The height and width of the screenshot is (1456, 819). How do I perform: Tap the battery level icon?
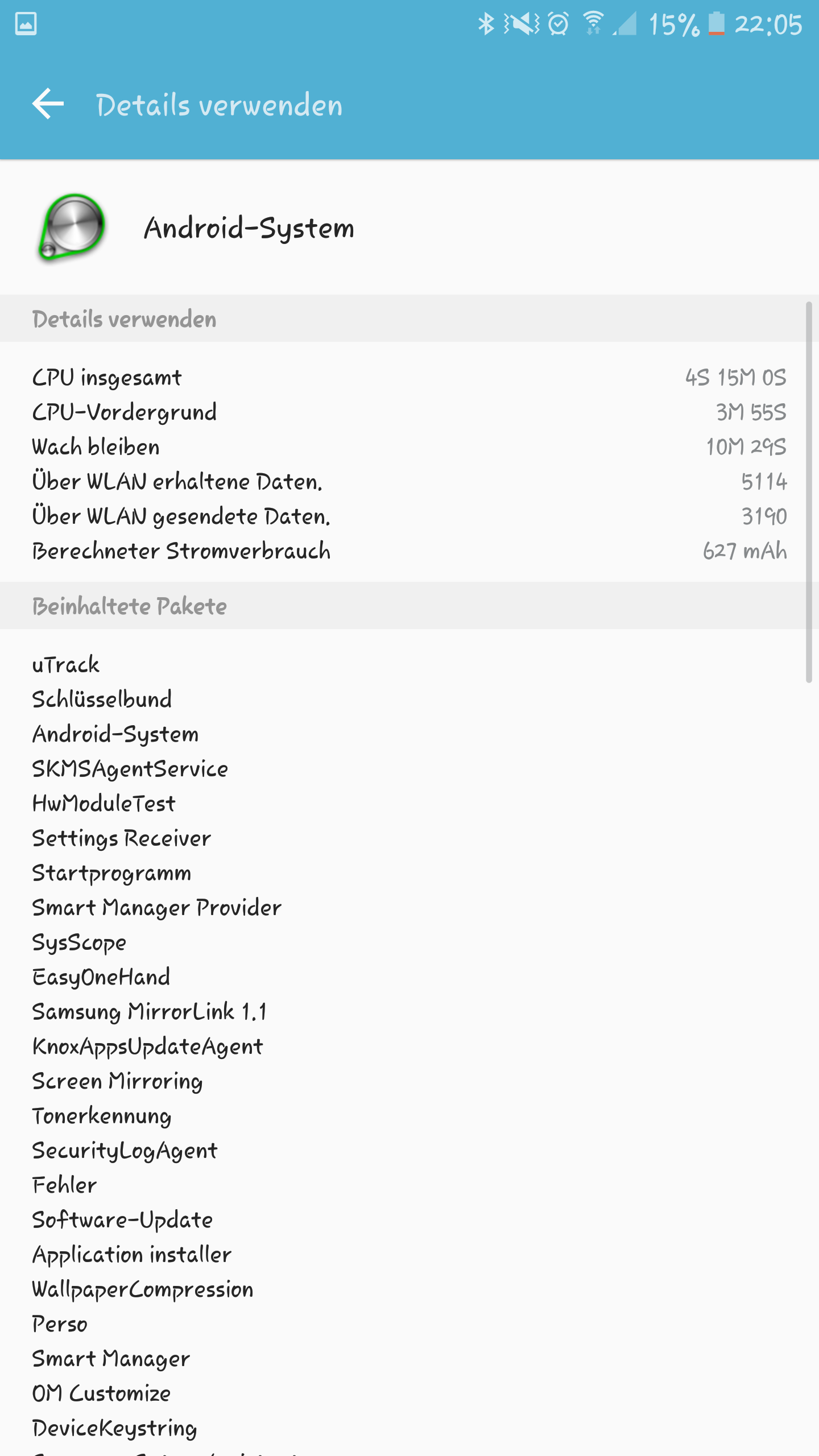pyautogui.click(x=716, y=24)
